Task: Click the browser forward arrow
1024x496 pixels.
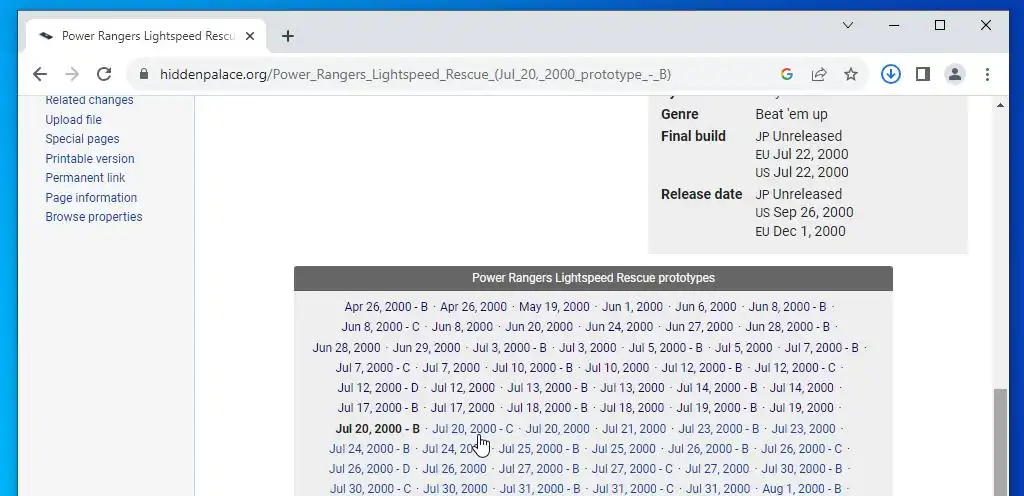Action: click(72, 74)
